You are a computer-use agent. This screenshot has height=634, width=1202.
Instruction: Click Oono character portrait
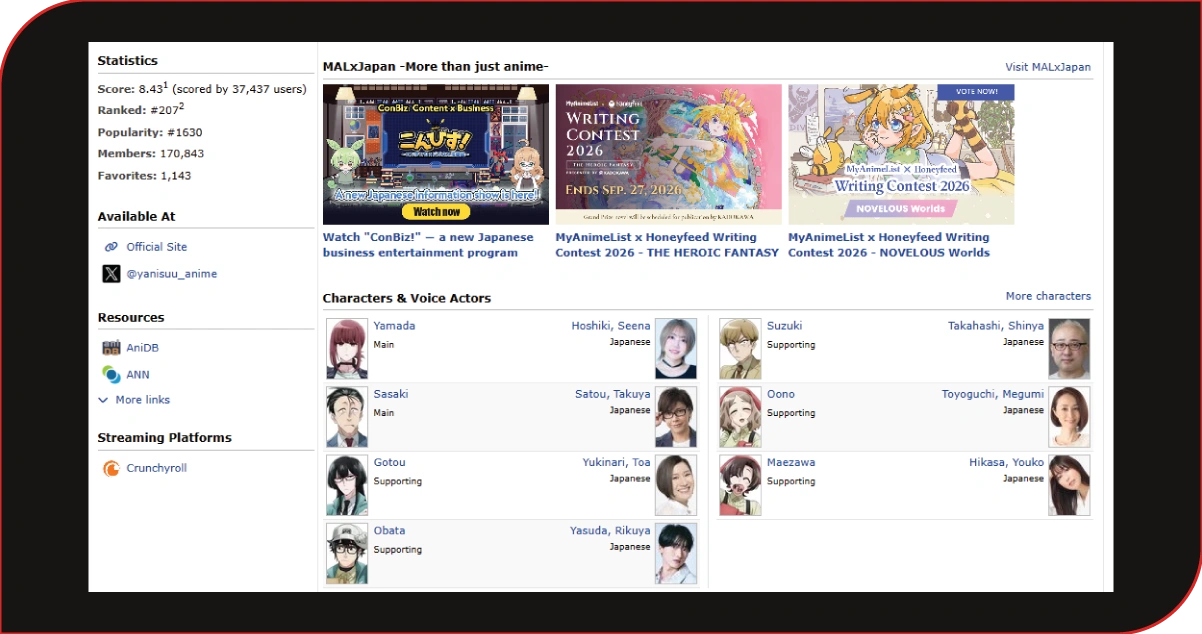point(740,417)
